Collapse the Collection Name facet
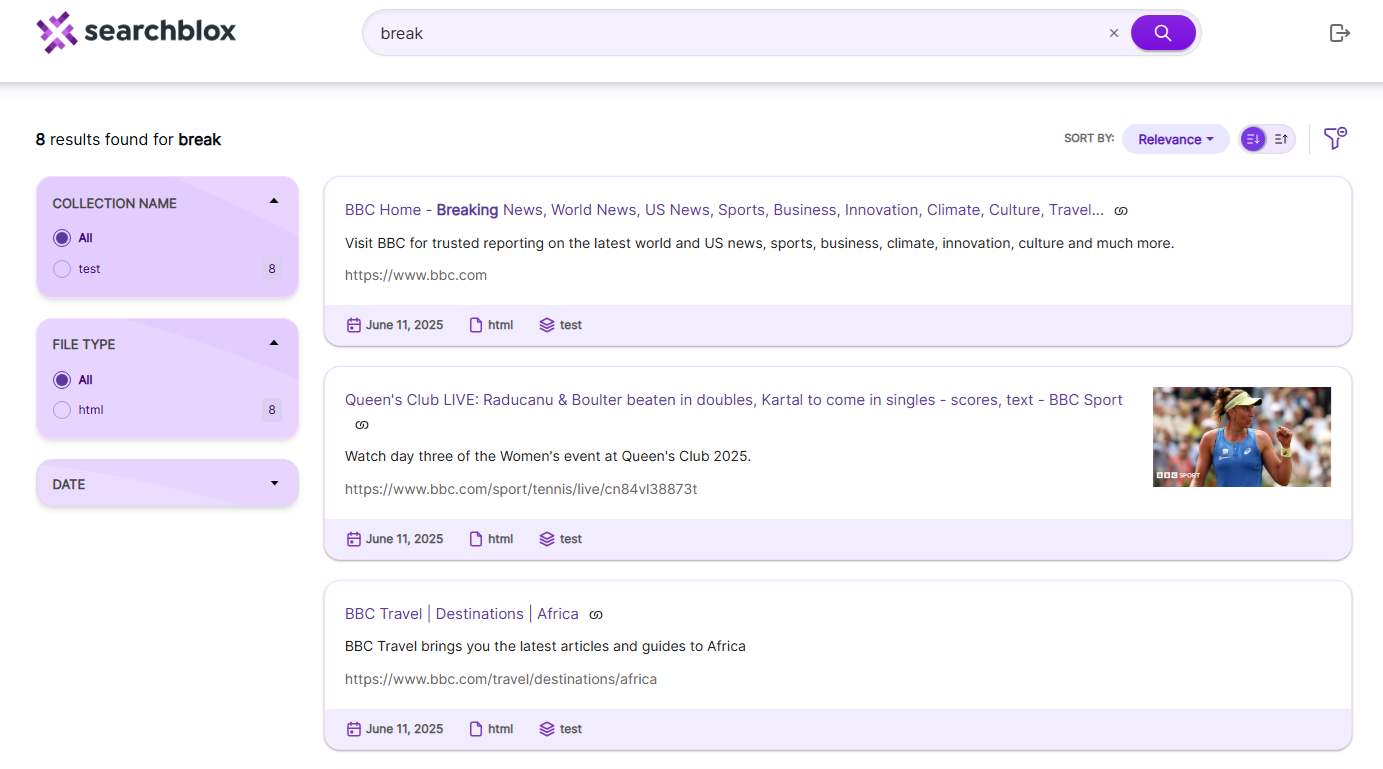The height and width of the screenshot is (769, 1383). 274,201
